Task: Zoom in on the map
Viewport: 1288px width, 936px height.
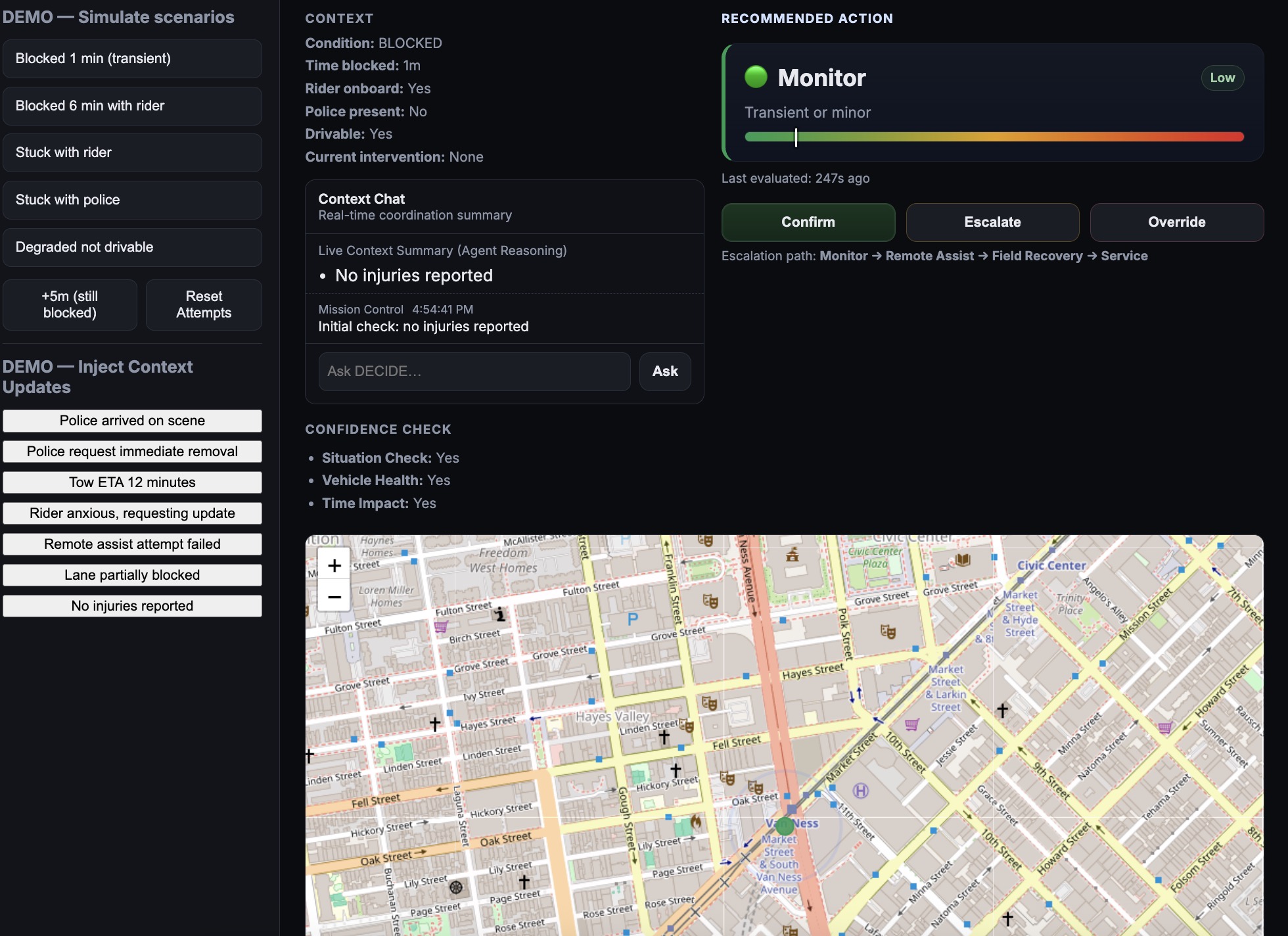Action: point(334,565)
